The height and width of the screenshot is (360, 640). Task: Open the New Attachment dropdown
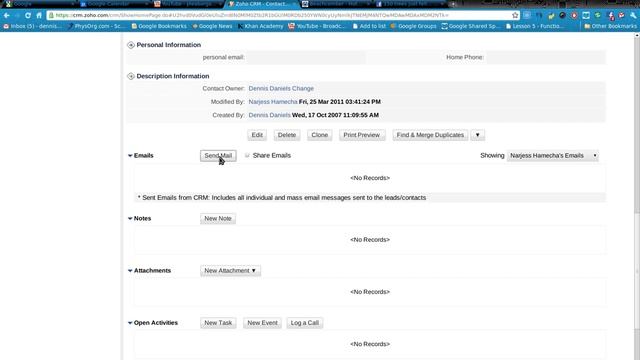tap(230, 271)
